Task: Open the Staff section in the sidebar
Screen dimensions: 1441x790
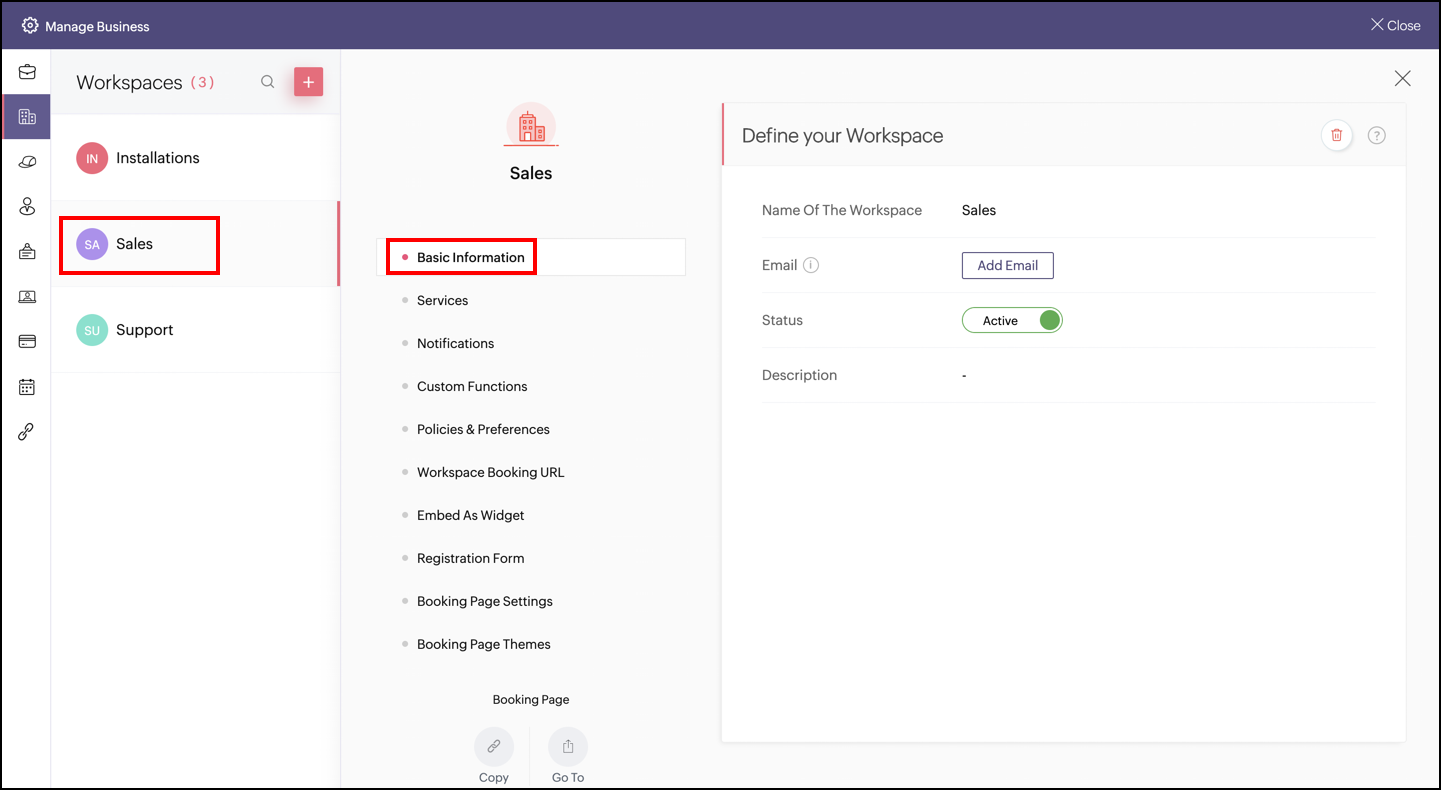Action: (27, 206)
